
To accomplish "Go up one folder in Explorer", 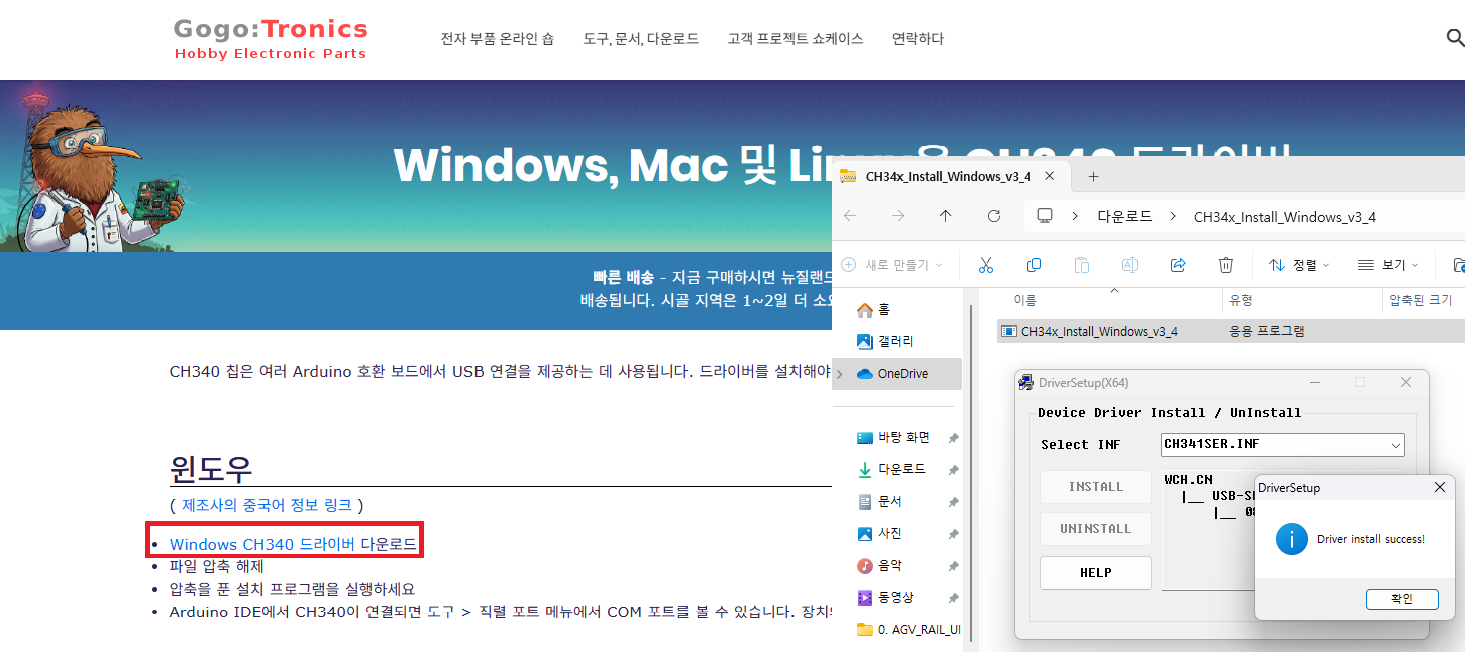I will (946, 216).
